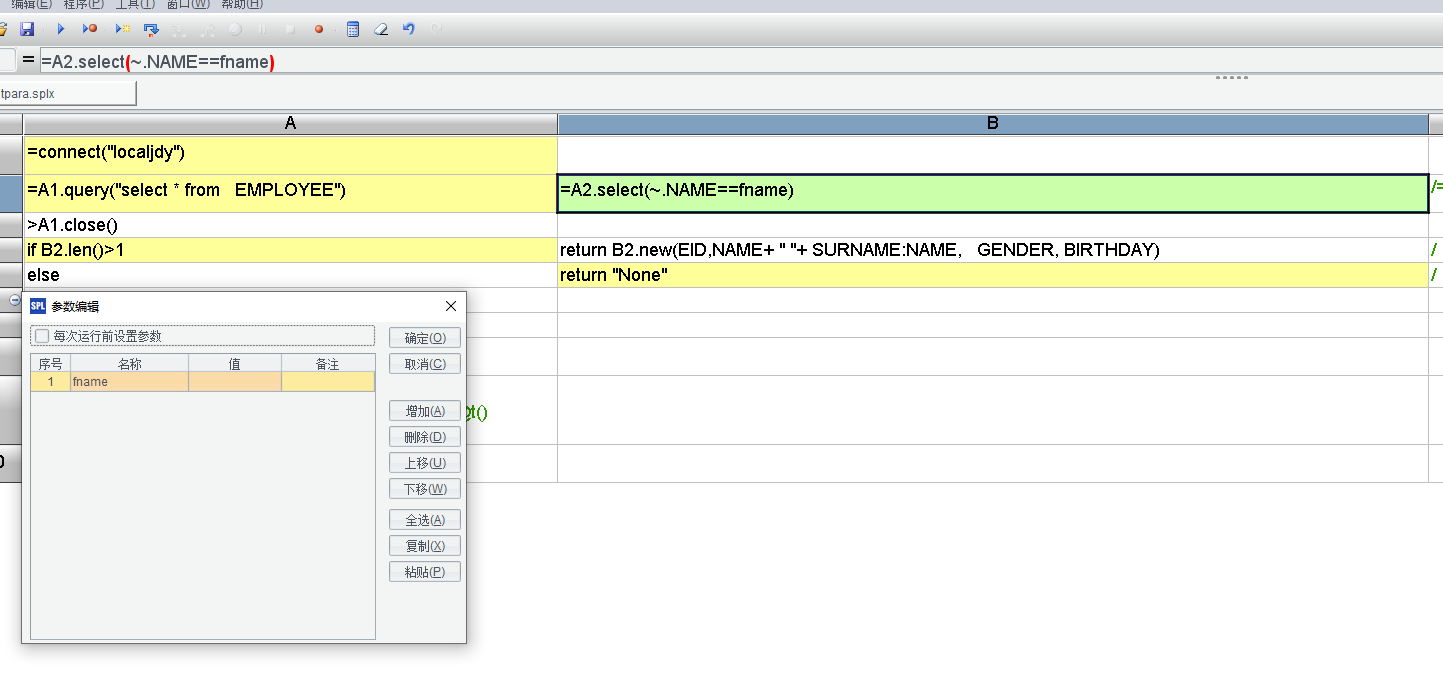Click the 删除(D) delete button

(425, 437)
